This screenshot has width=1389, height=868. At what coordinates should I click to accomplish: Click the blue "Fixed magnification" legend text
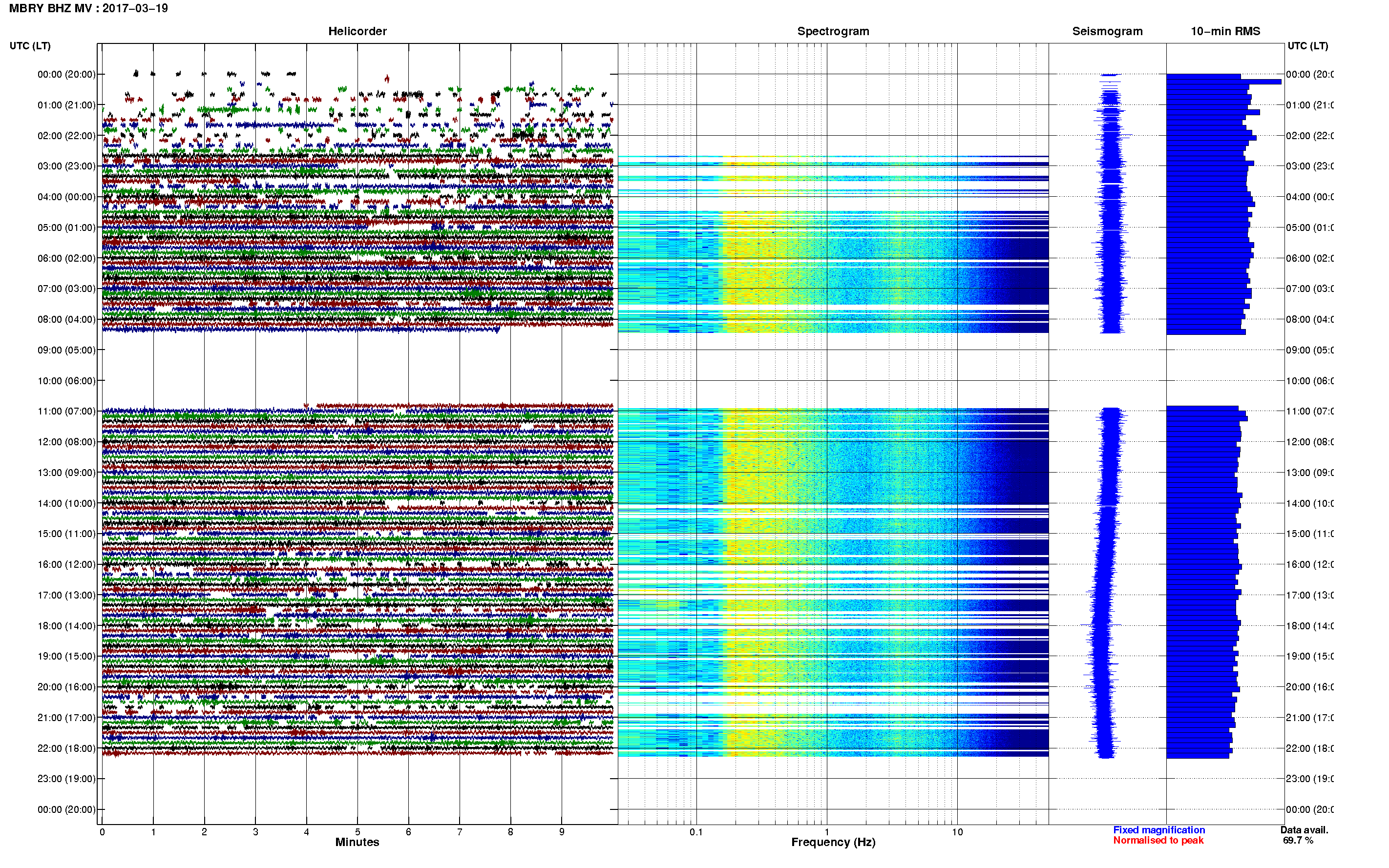pos(1159,830)
